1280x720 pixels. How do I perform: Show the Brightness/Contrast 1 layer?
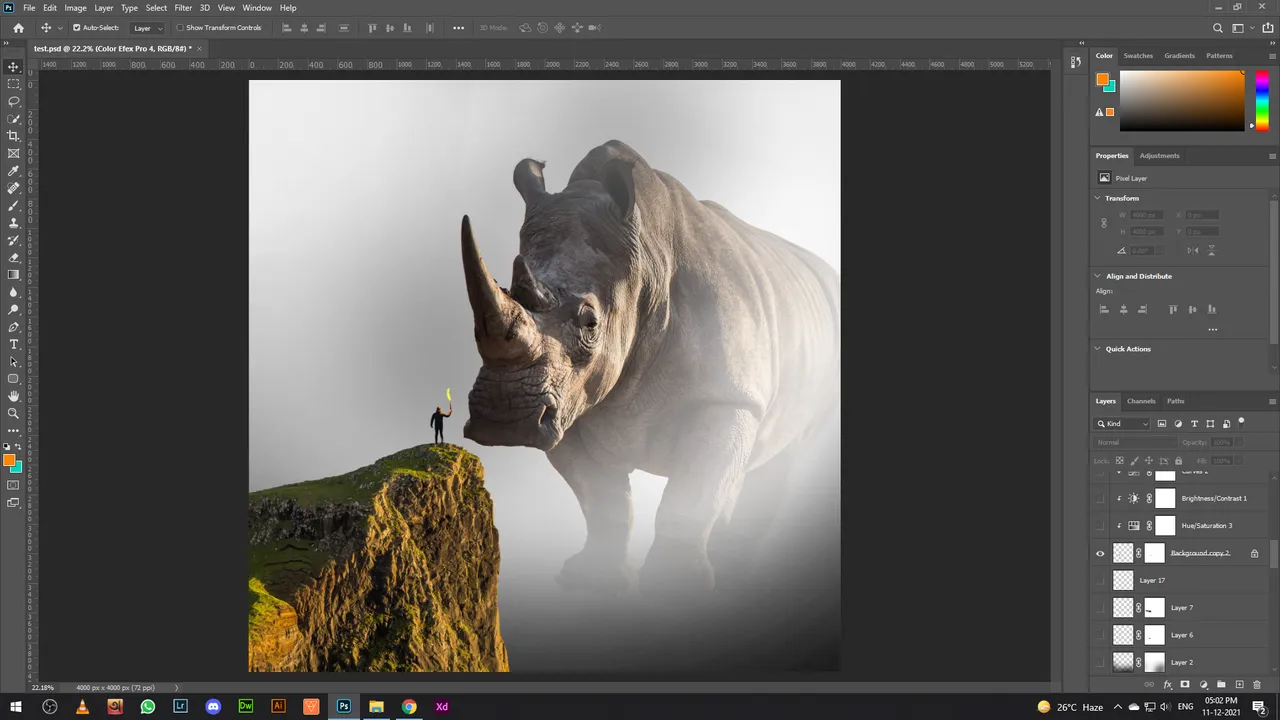pos(1101,498)
